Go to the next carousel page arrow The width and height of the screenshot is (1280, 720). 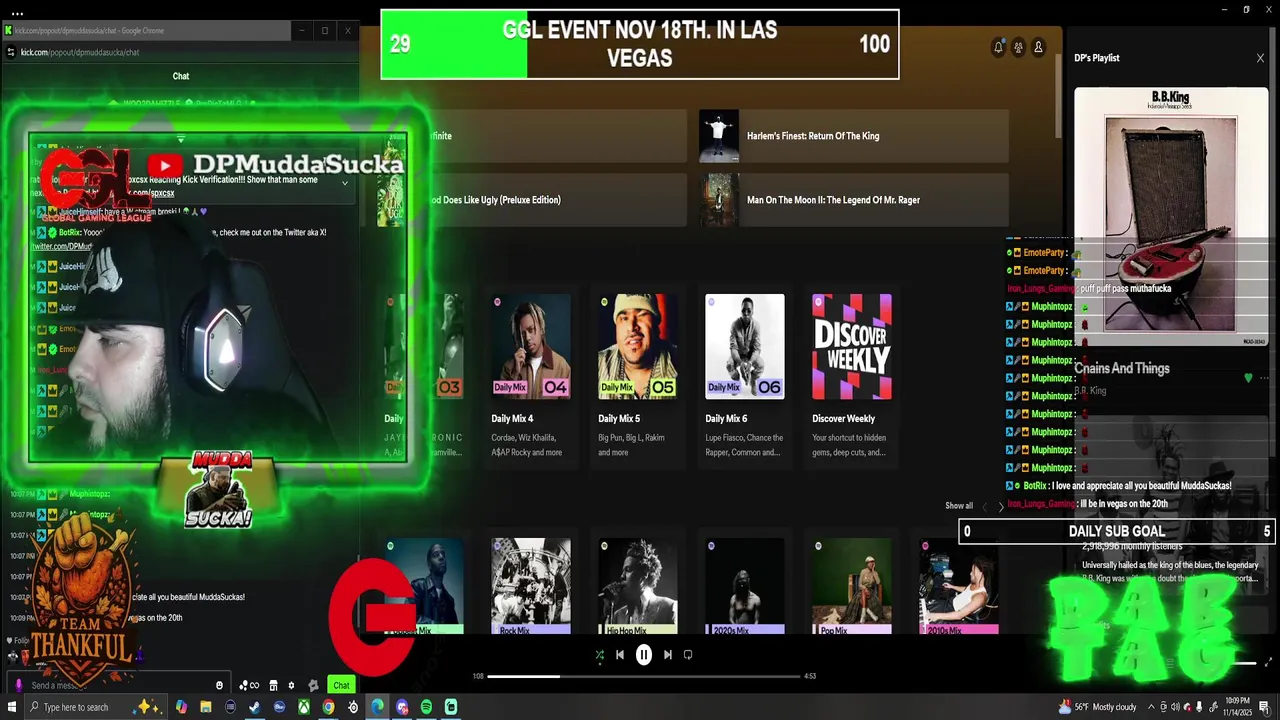[1001, 507]
